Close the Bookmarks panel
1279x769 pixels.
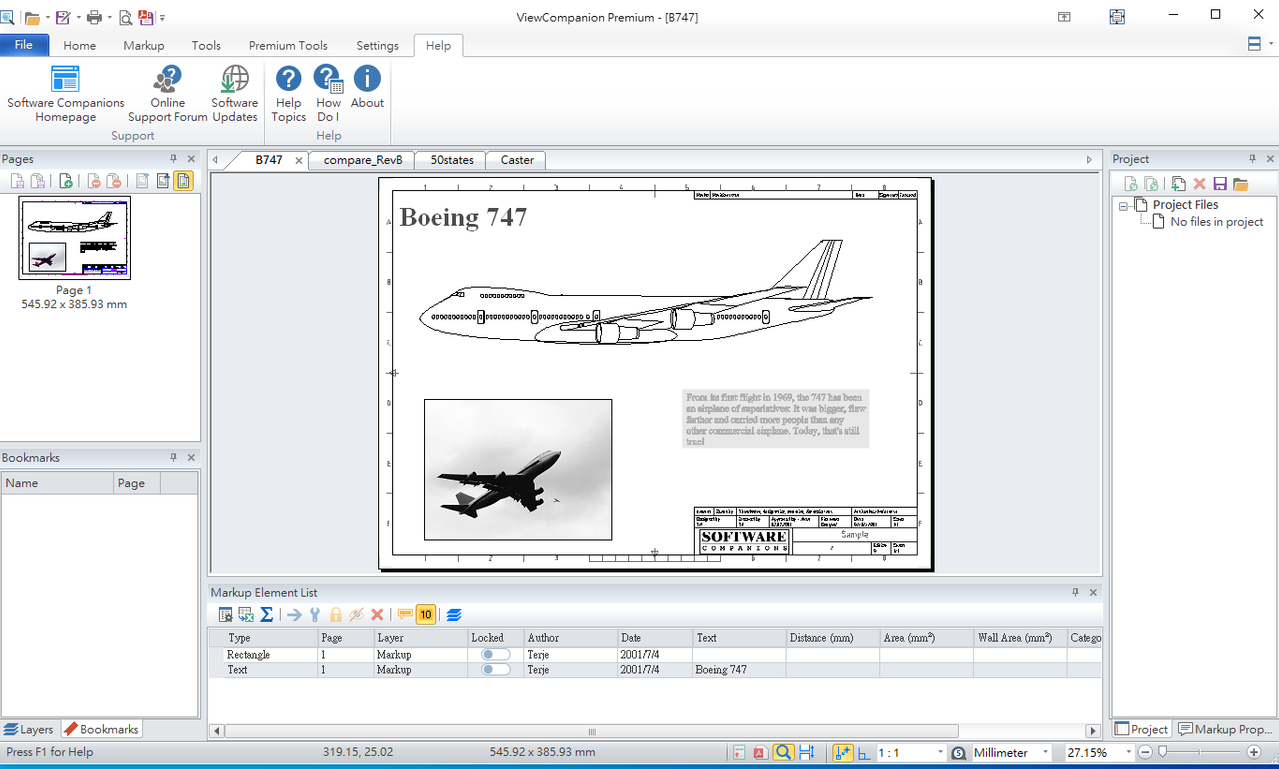(x=191, y=457)
